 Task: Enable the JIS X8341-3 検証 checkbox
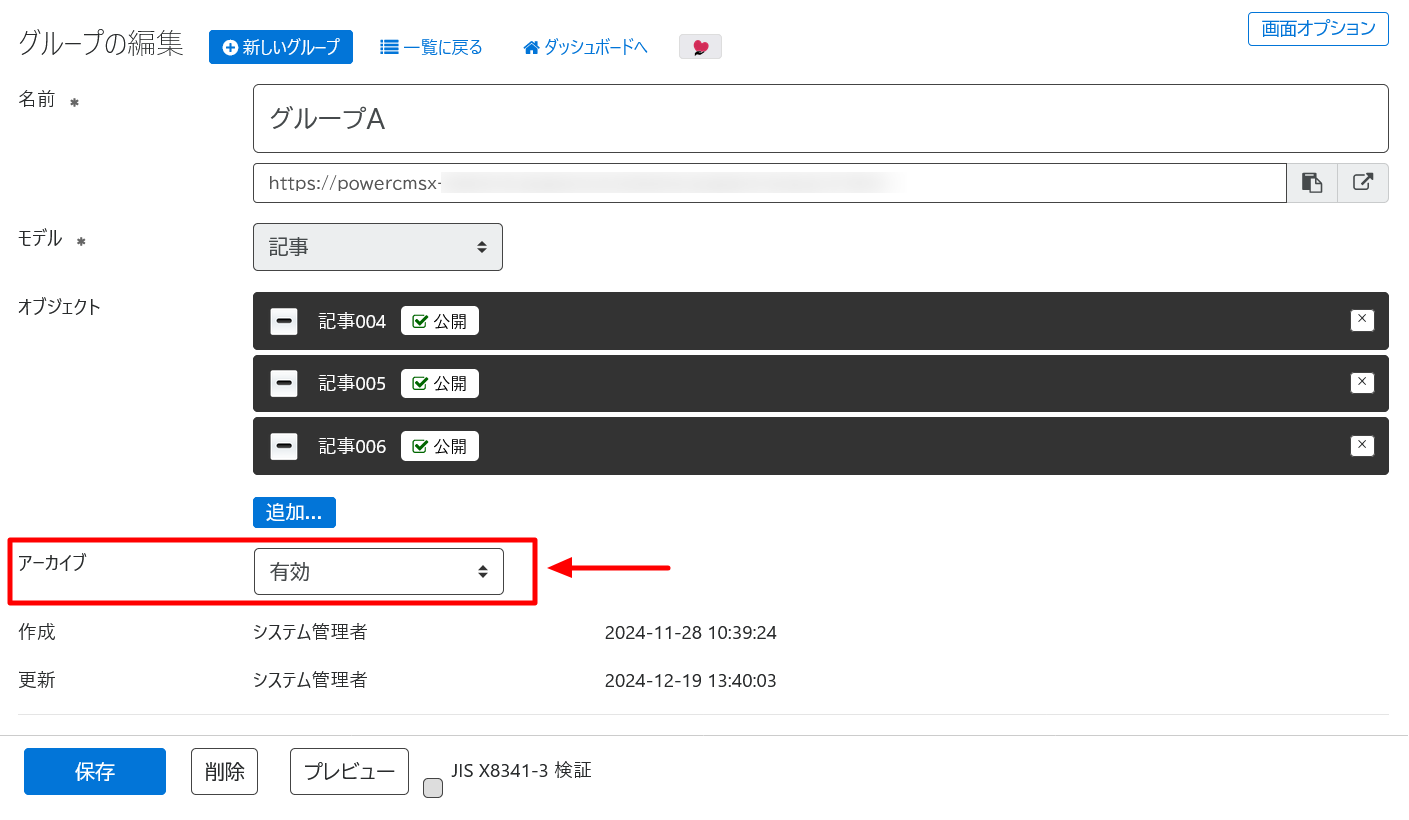(x=433, y=788)
